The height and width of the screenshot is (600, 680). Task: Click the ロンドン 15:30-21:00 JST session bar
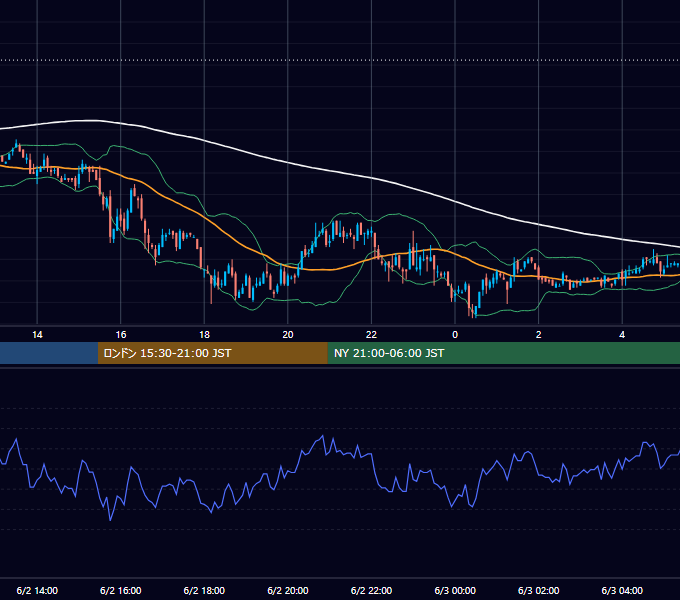pos(212,353)
